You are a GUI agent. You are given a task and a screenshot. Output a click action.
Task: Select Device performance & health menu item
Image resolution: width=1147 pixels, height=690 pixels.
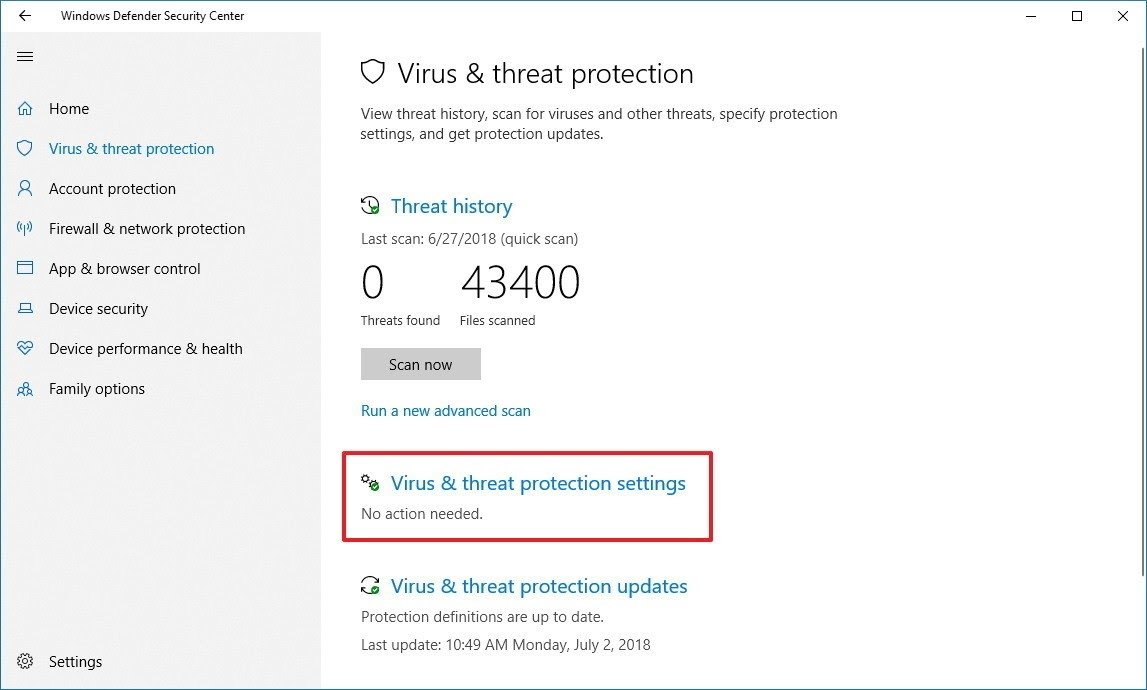(146, 348)
